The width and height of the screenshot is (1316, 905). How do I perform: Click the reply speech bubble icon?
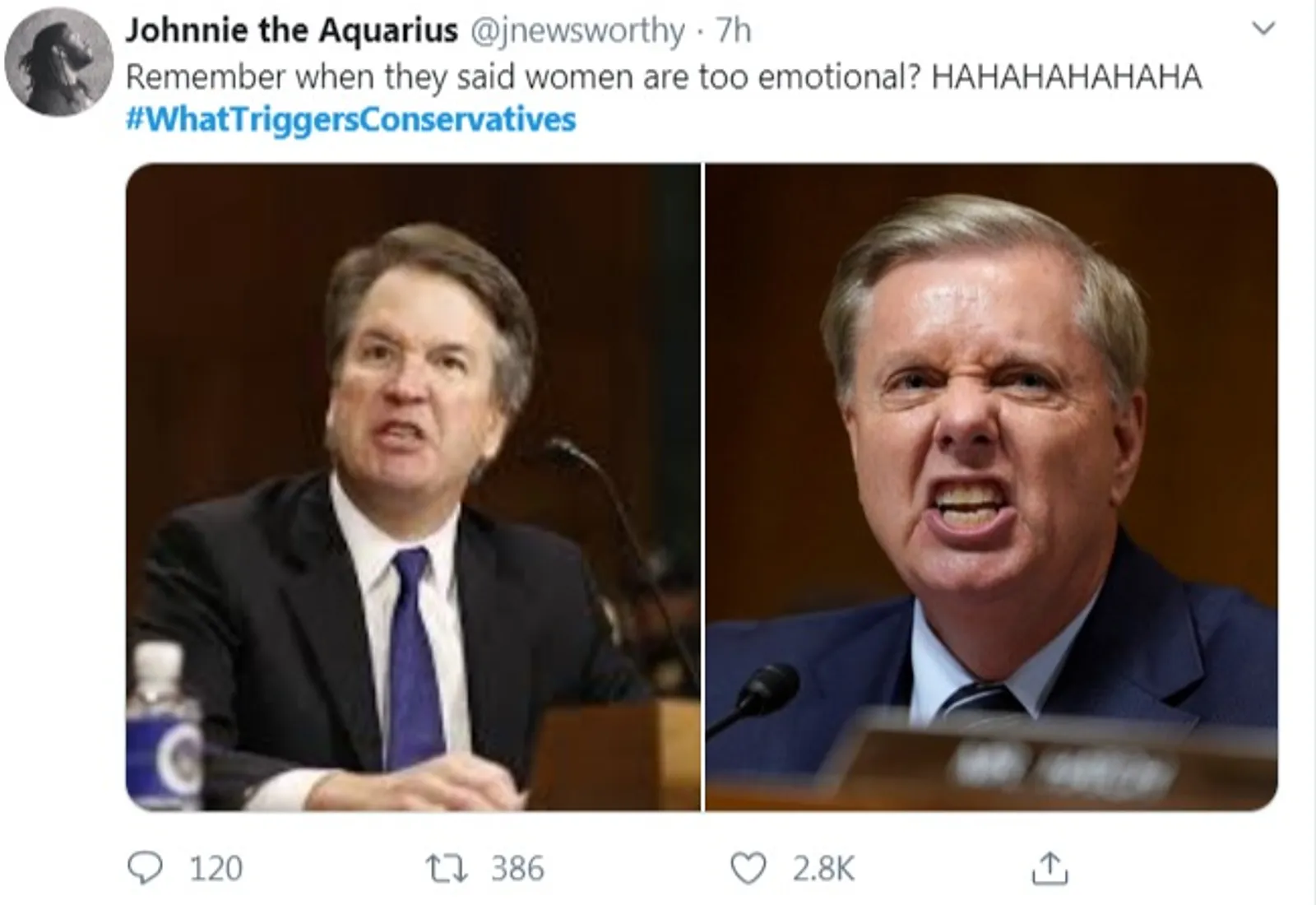[x=146, y=868]
